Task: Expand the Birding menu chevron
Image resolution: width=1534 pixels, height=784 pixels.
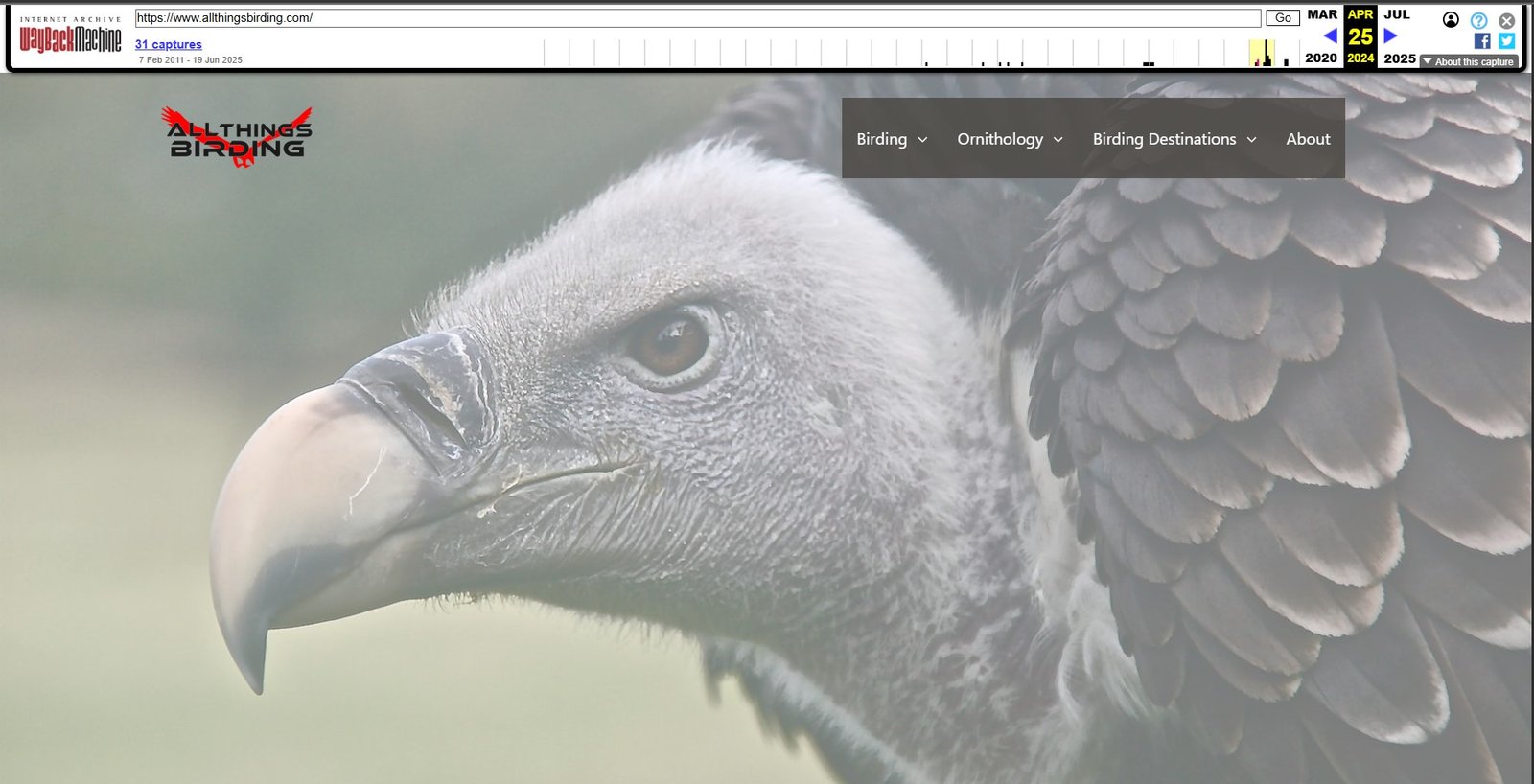Action: (x=922, y=140)
